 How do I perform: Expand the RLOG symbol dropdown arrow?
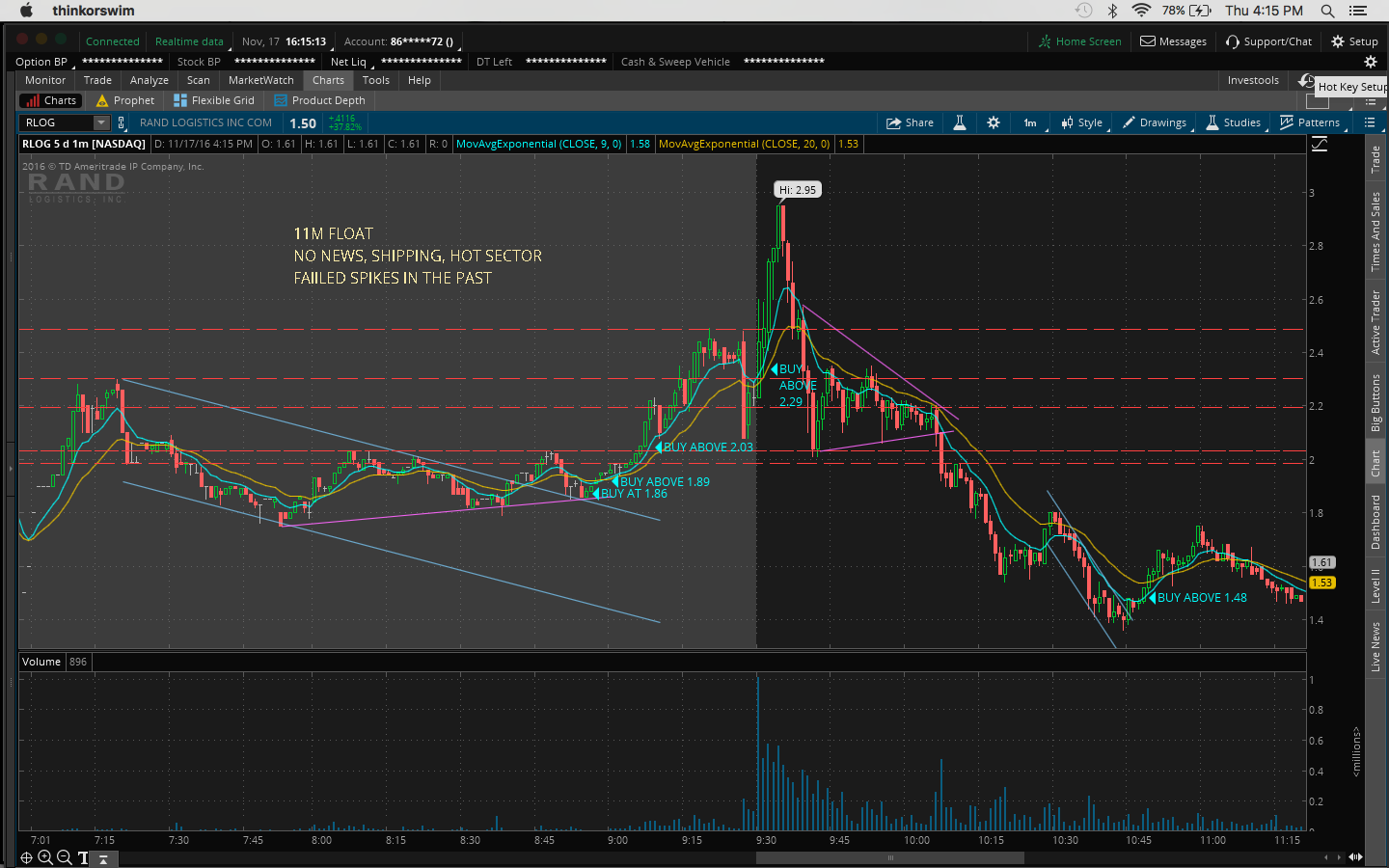(x=101, y=122)
